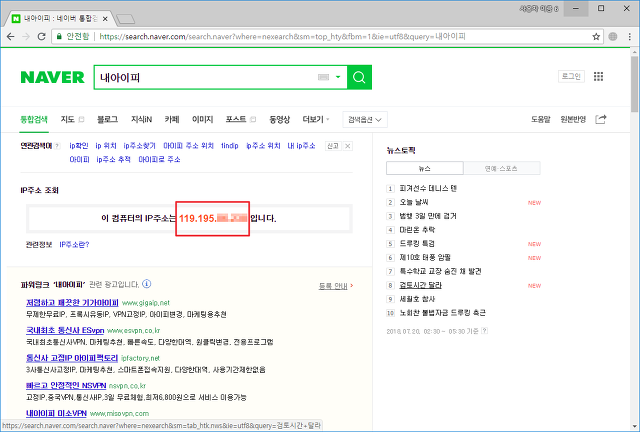Click the info icon beside 파워링크 ad notice
Image resolution: width=640 pixels, height=432 pixels.
coord(147,284)
